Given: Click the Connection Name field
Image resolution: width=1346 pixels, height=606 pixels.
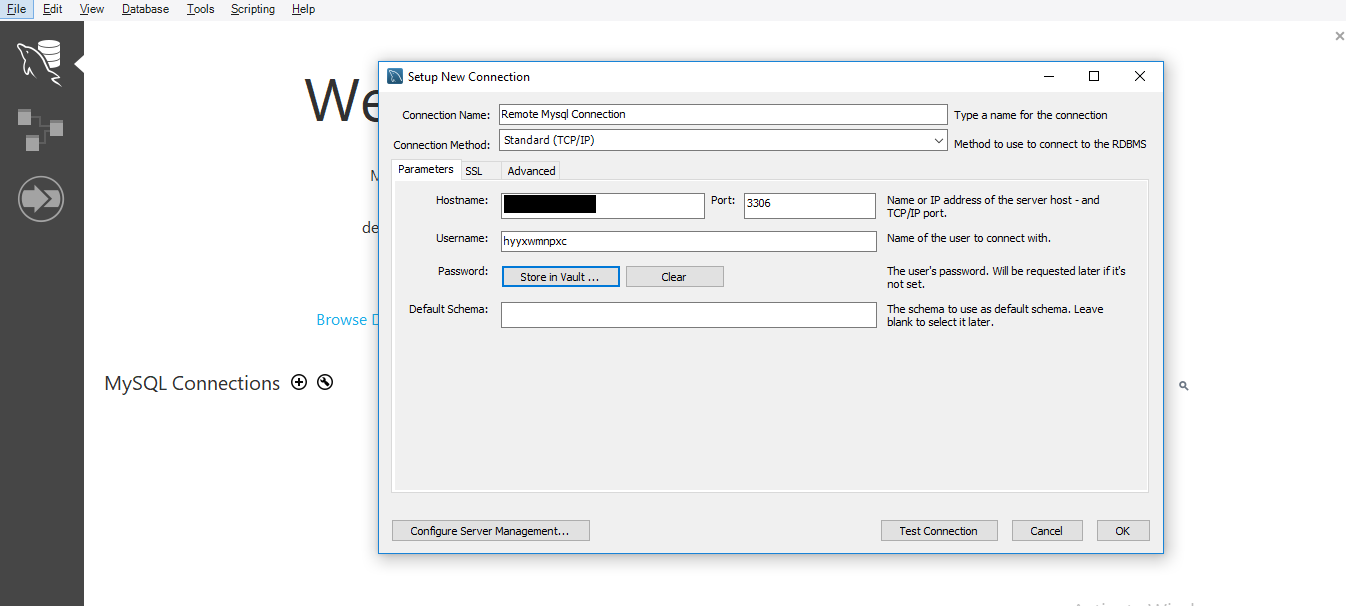Looking at the screenshot, I should (723, 114).
